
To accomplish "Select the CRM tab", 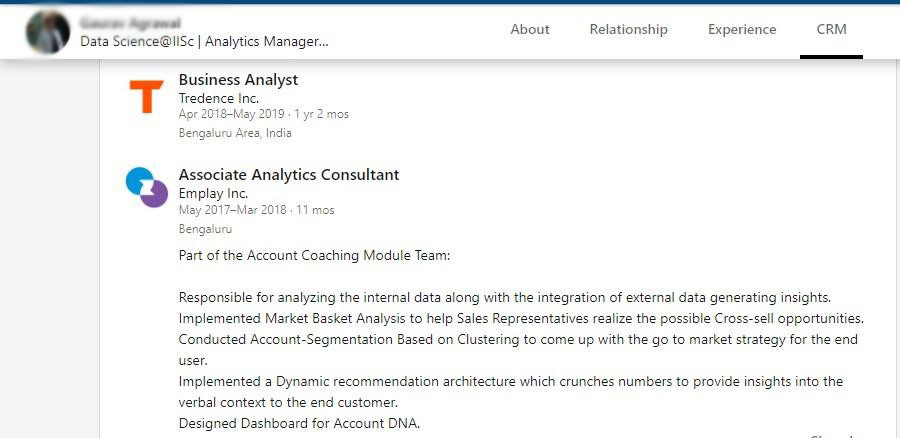I will (x=831, y=29).
